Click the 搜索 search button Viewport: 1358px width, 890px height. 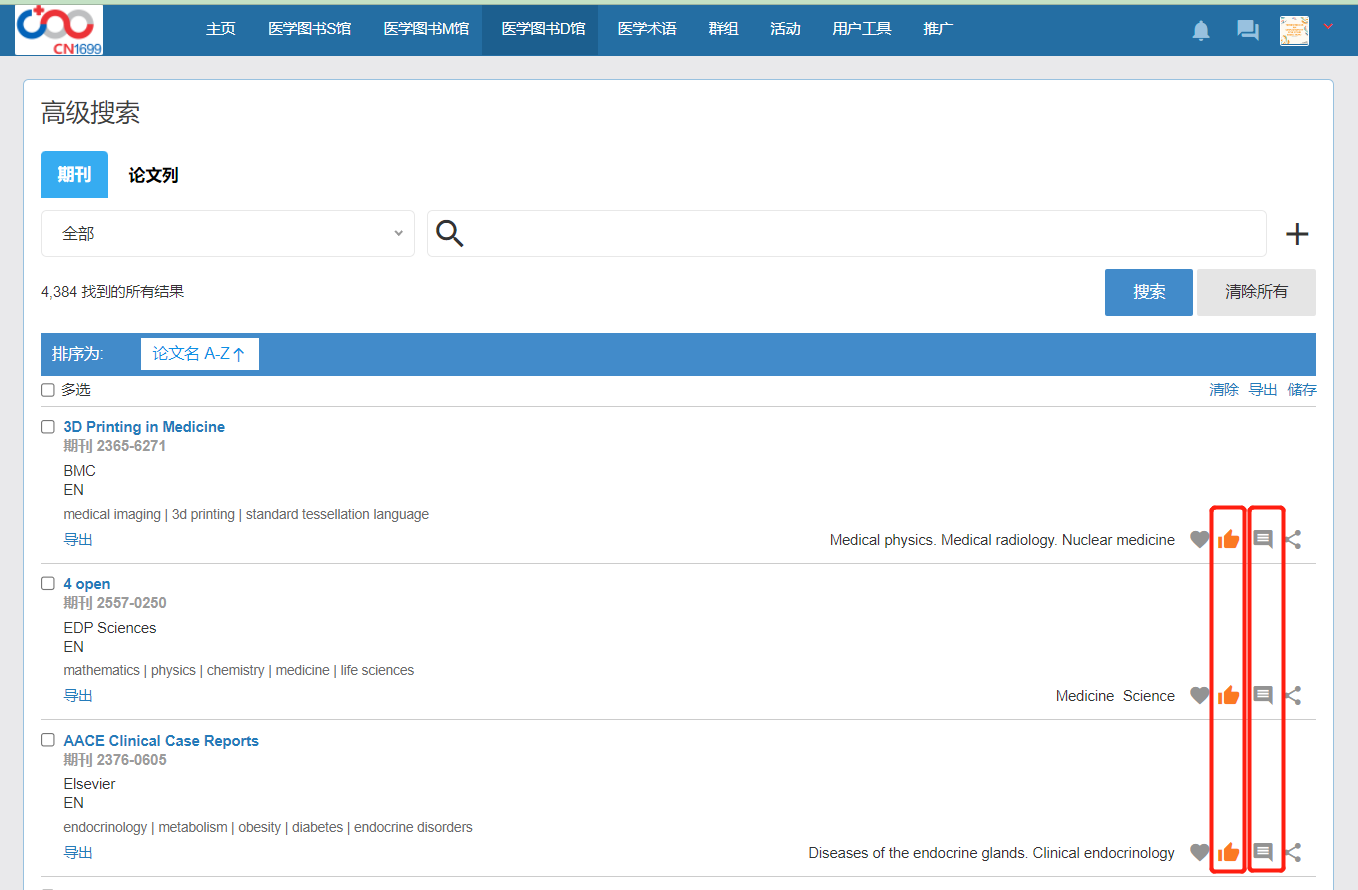tap(1149, 292)
